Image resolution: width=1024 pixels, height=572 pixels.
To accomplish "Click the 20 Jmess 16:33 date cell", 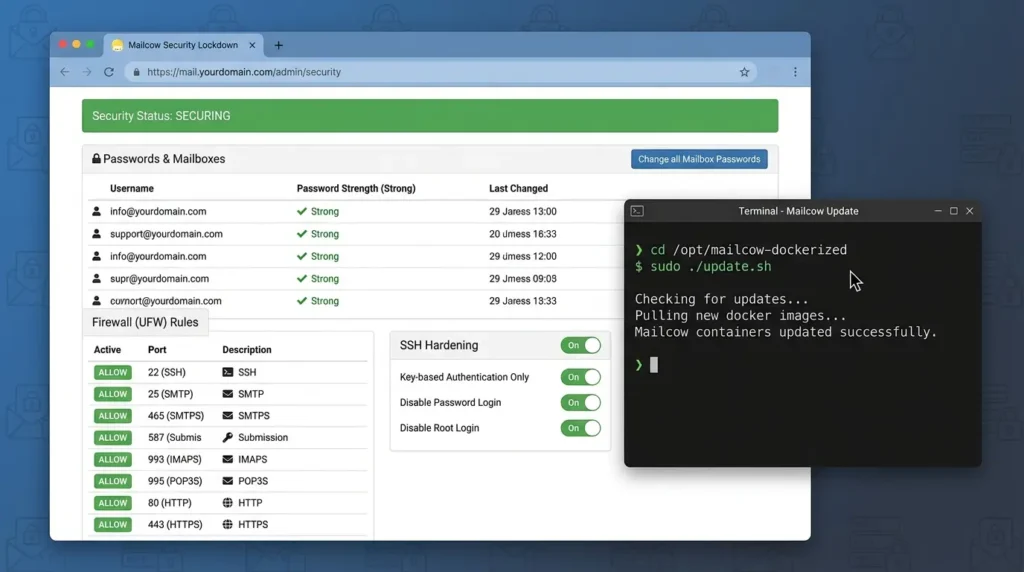I will (x=522, y=234).
